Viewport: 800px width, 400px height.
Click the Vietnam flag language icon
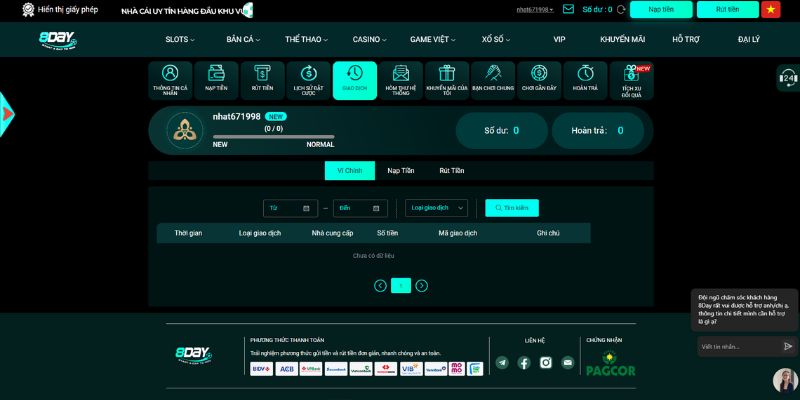[770, 9]
